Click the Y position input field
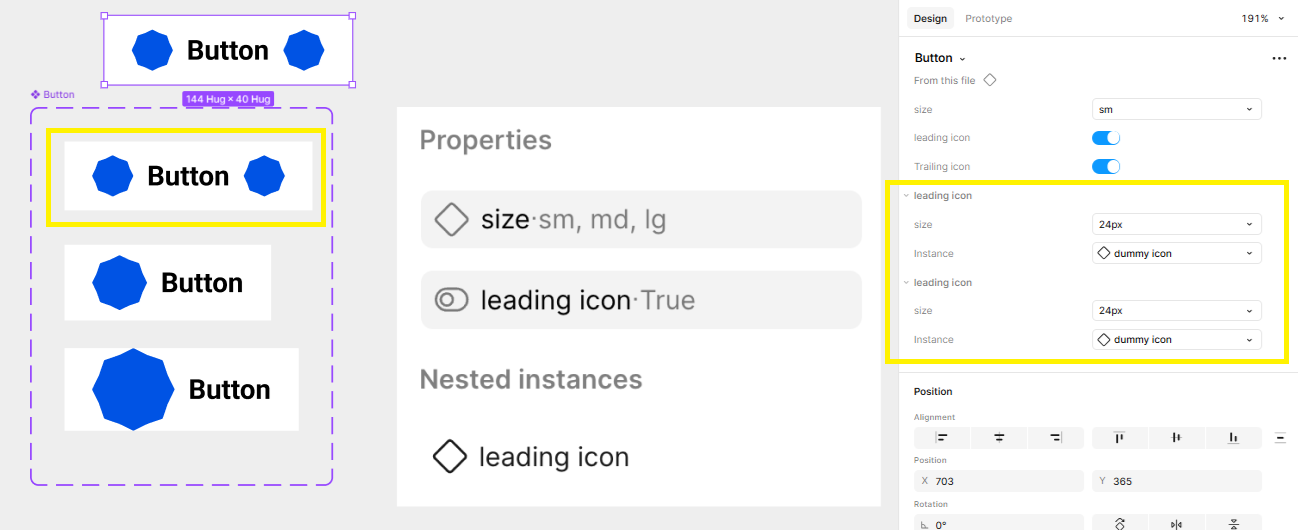 coord(1176,481)
